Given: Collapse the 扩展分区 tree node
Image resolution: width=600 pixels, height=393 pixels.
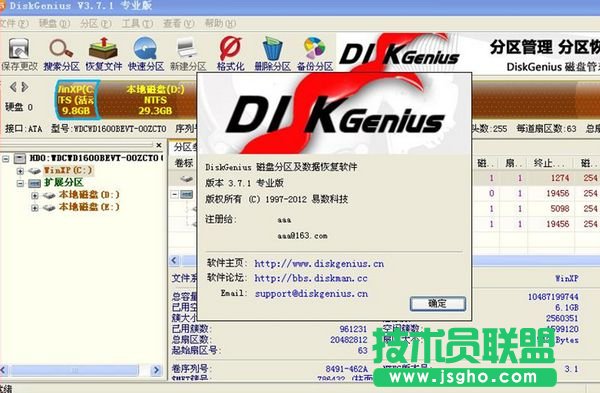Looking at the screenshot, I should click(x=20, y=183).
